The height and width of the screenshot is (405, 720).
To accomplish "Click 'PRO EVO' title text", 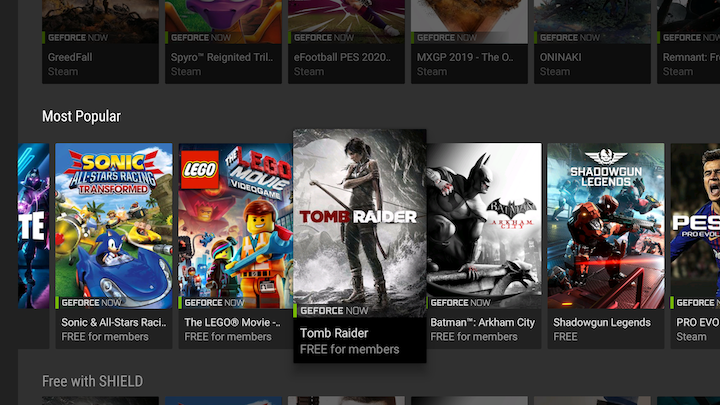I will pos(698,322).
